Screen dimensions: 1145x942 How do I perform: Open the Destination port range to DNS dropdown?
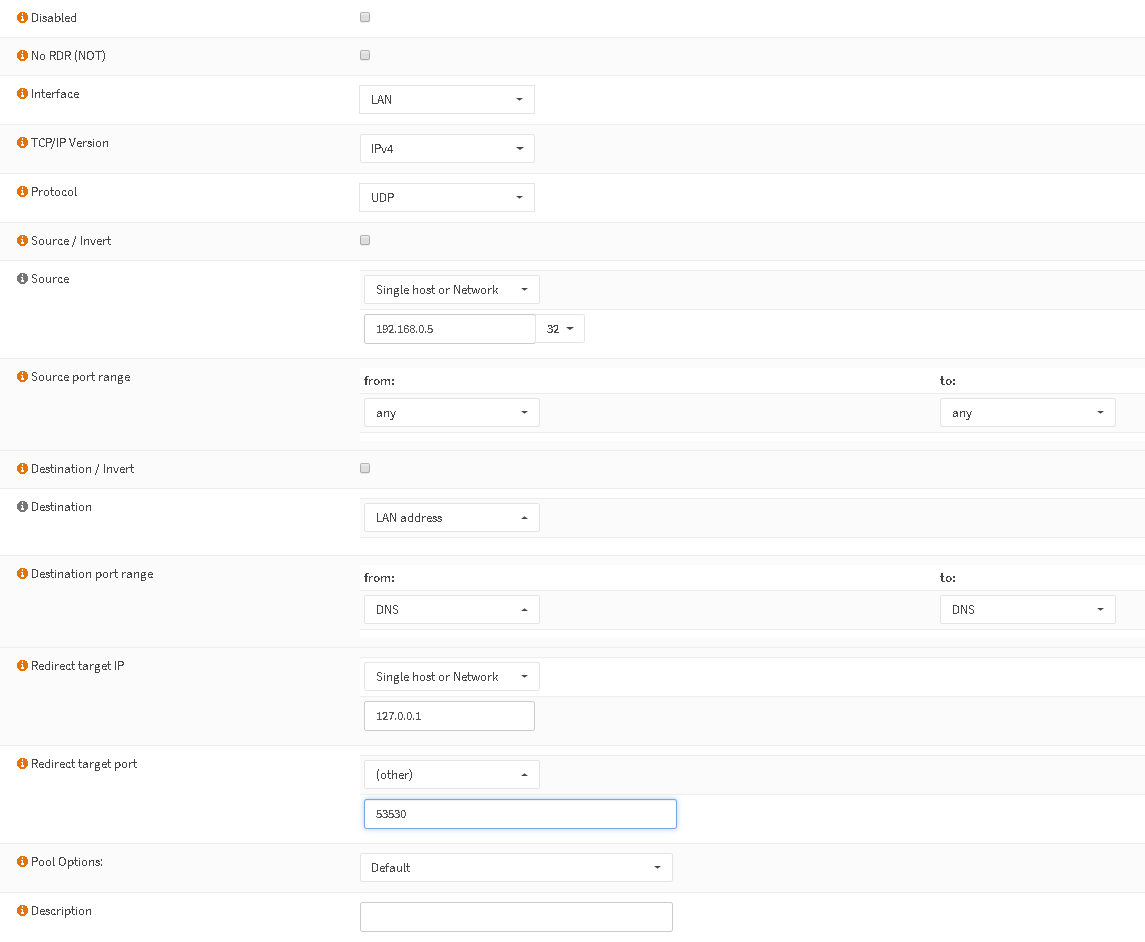pyautogui.click(x=1027, y=610)
